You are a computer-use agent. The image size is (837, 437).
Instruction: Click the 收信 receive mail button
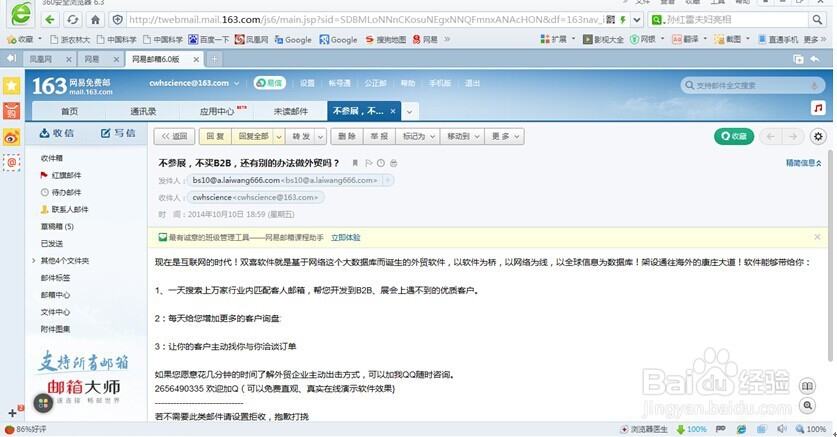tap(57, 133)
